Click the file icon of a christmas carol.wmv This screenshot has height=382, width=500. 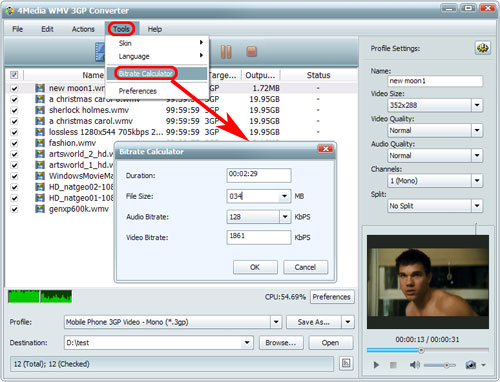pyautogui.click(x=40, y=121)
